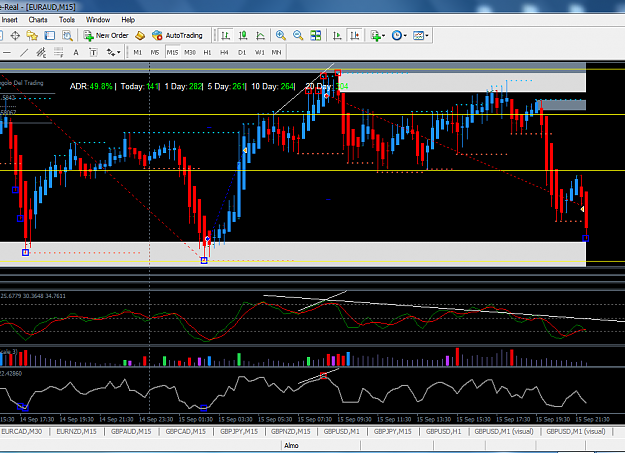
Task: Select the equidistant channel tool
Action: [x=41, y=52]
